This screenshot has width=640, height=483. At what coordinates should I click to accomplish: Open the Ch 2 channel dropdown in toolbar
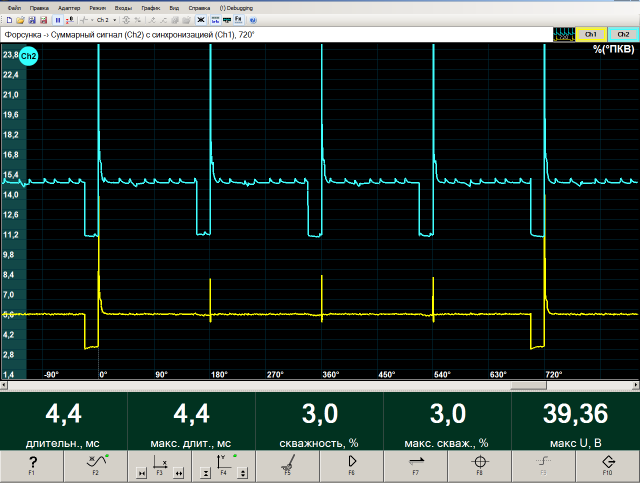(x=104, y=19)
